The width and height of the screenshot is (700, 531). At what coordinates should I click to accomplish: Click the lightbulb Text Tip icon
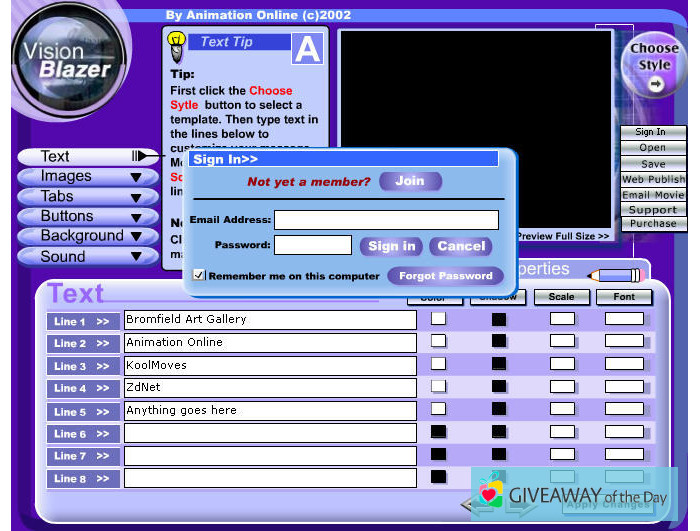click(176, 42)
